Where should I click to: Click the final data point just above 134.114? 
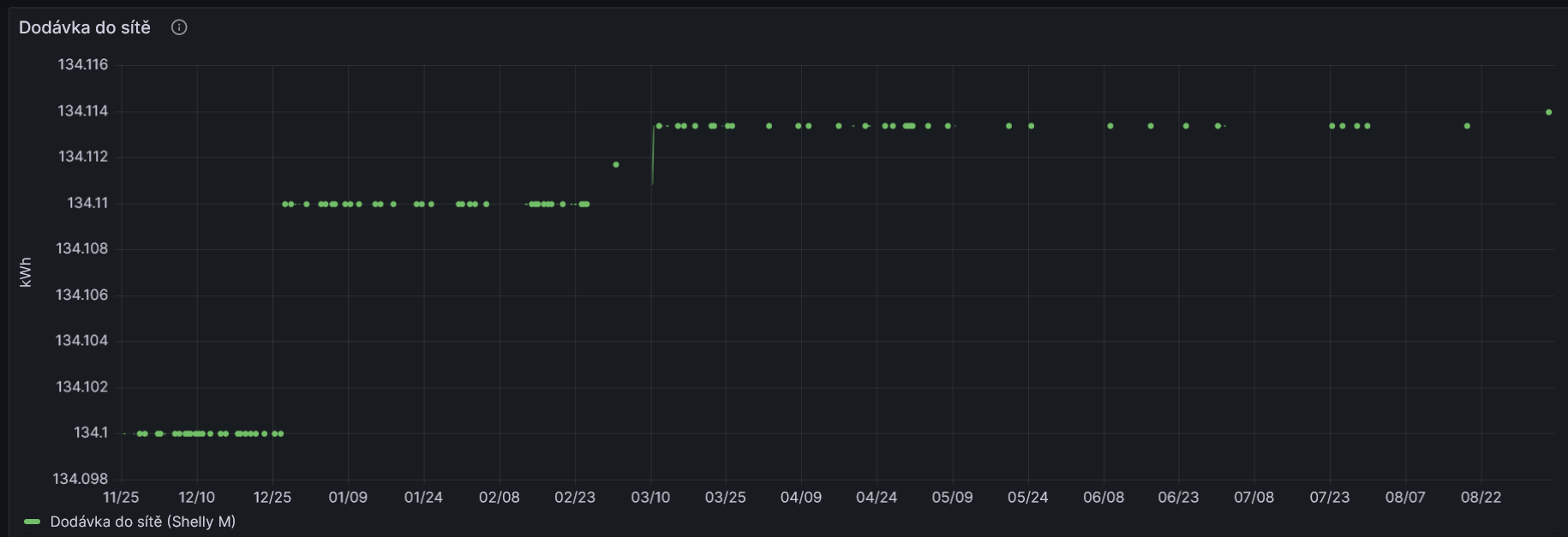pyautogui.click(x=1548, y=112)
